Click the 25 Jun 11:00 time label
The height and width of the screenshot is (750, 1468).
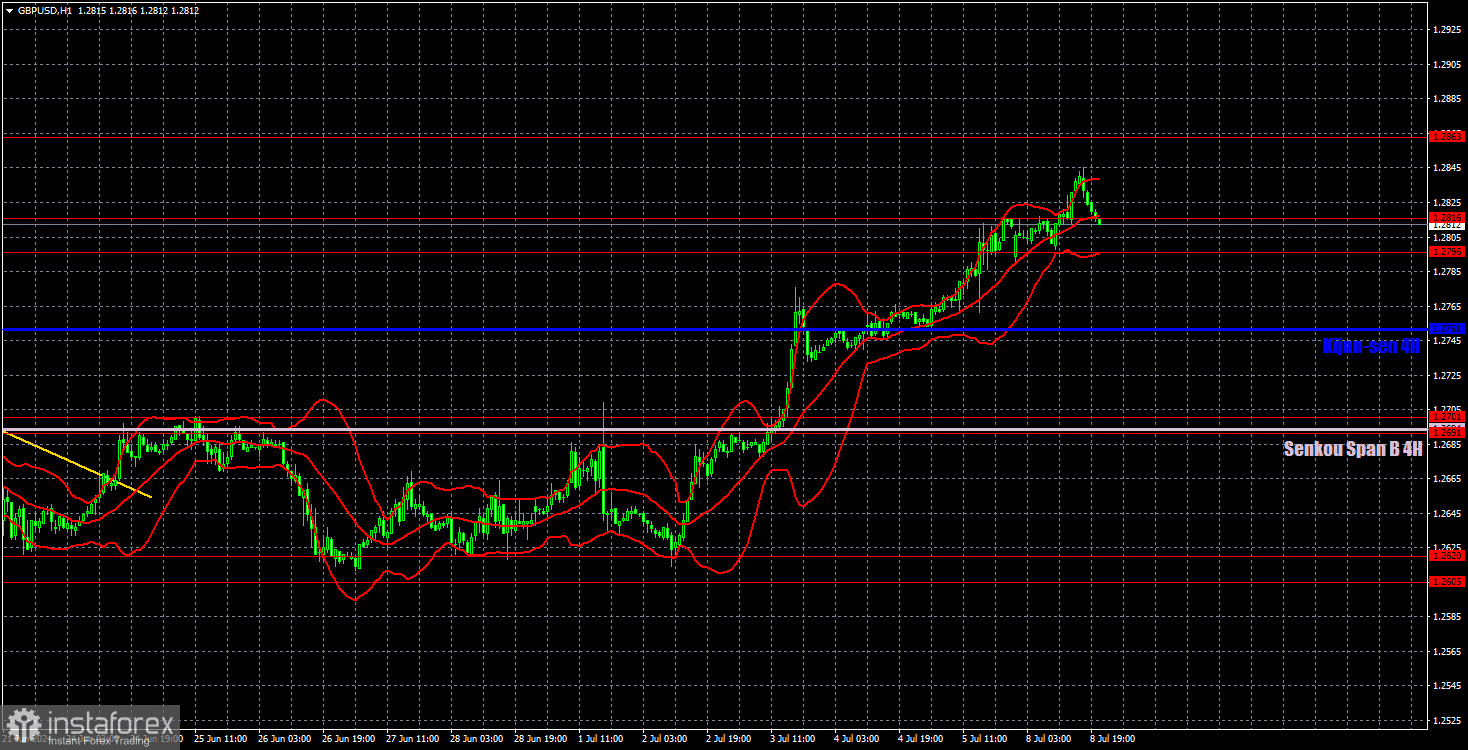(220, 739)
